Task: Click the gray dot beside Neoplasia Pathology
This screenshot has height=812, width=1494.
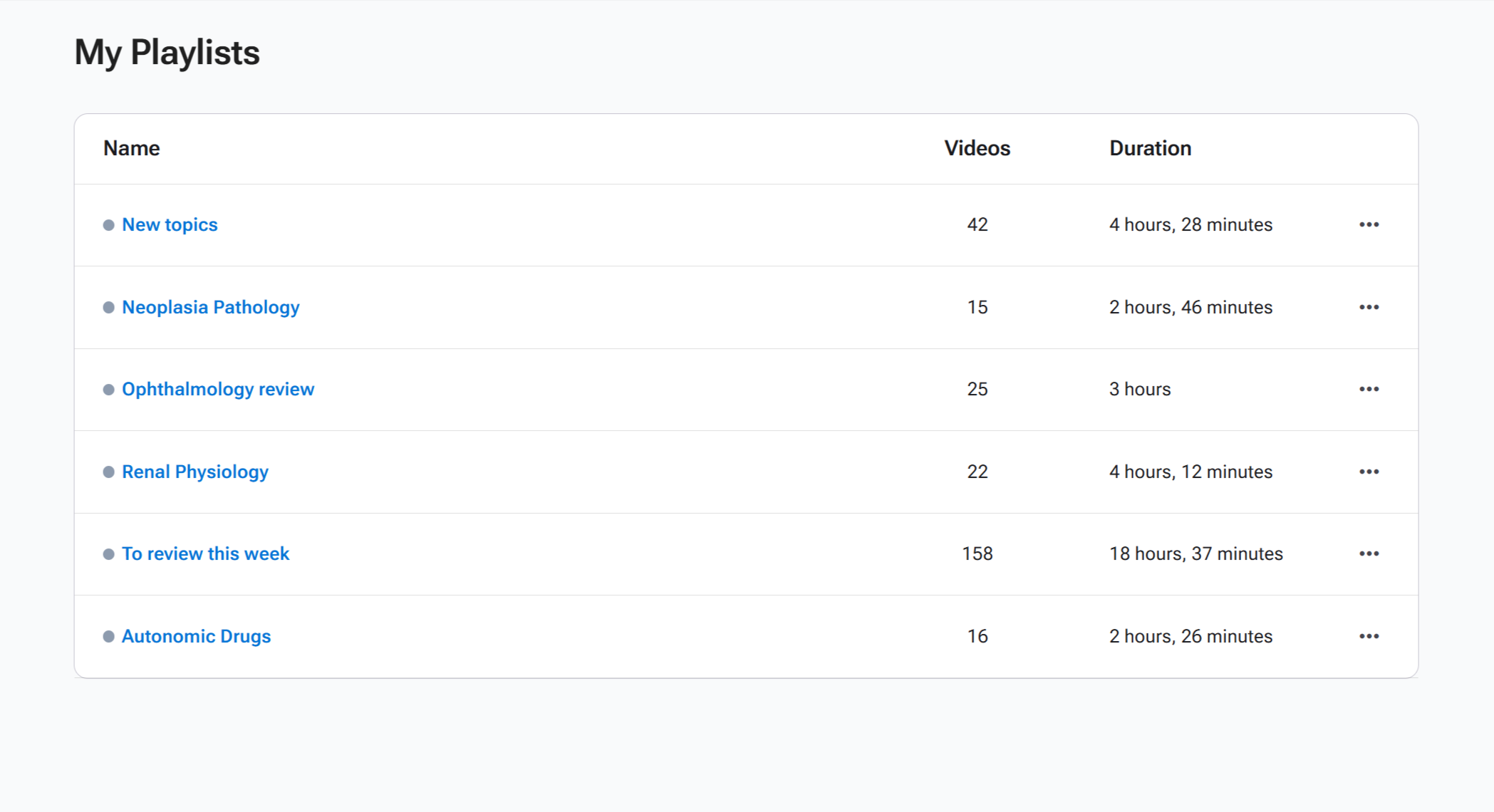Action: coord(108,308)
